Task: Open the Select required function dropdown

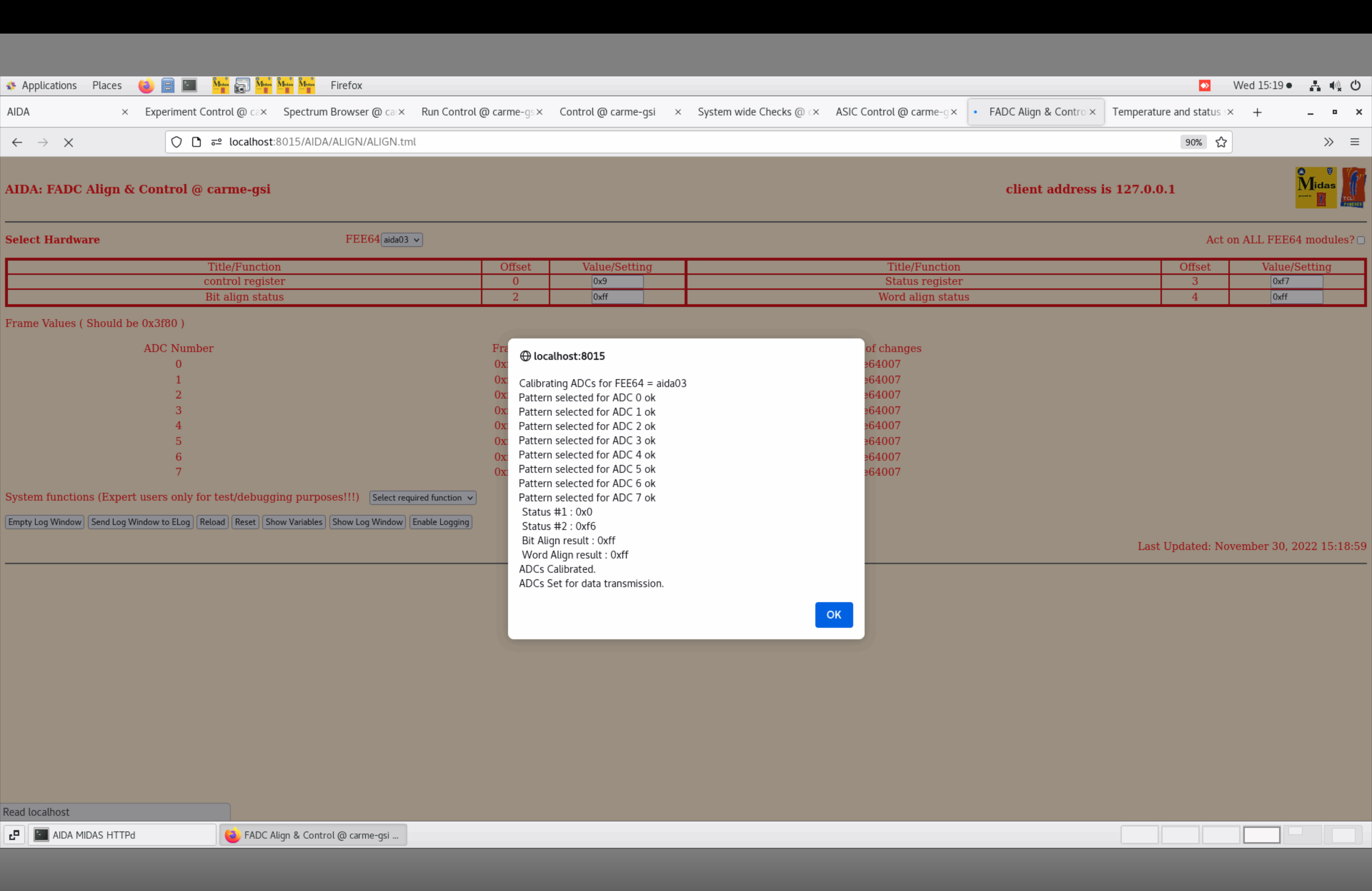Action: [x=422, y=497]
